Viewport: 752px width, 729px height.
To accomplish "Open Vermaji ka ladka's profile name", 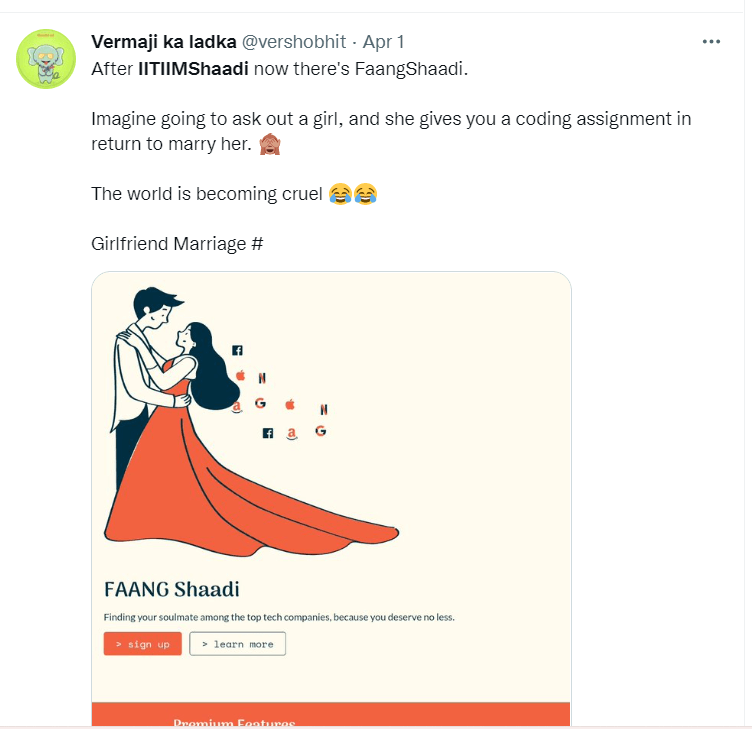I will pos(164,41).
